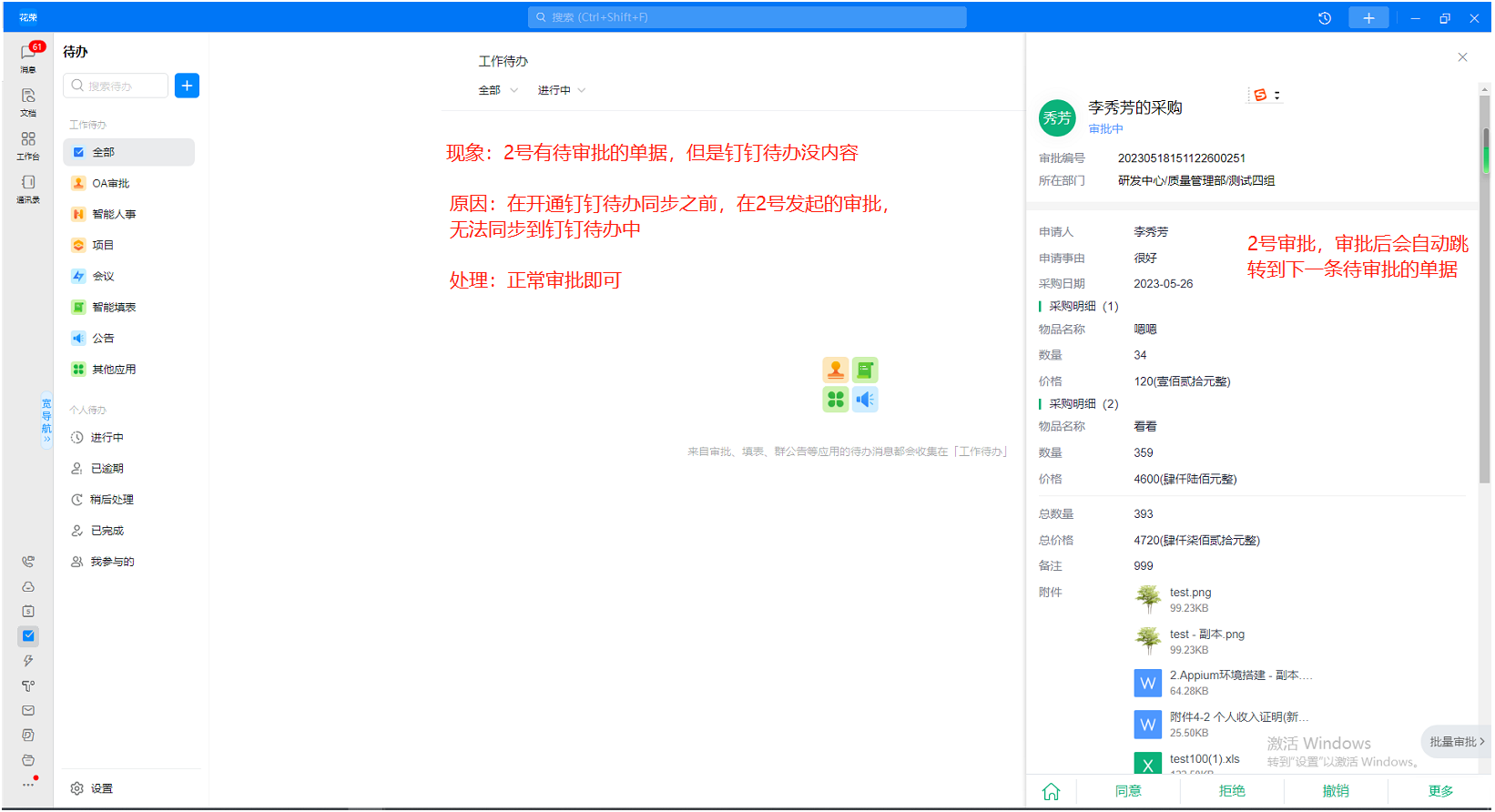
Task: Click the phone call icon in sidebar
Action: (28, 562)
